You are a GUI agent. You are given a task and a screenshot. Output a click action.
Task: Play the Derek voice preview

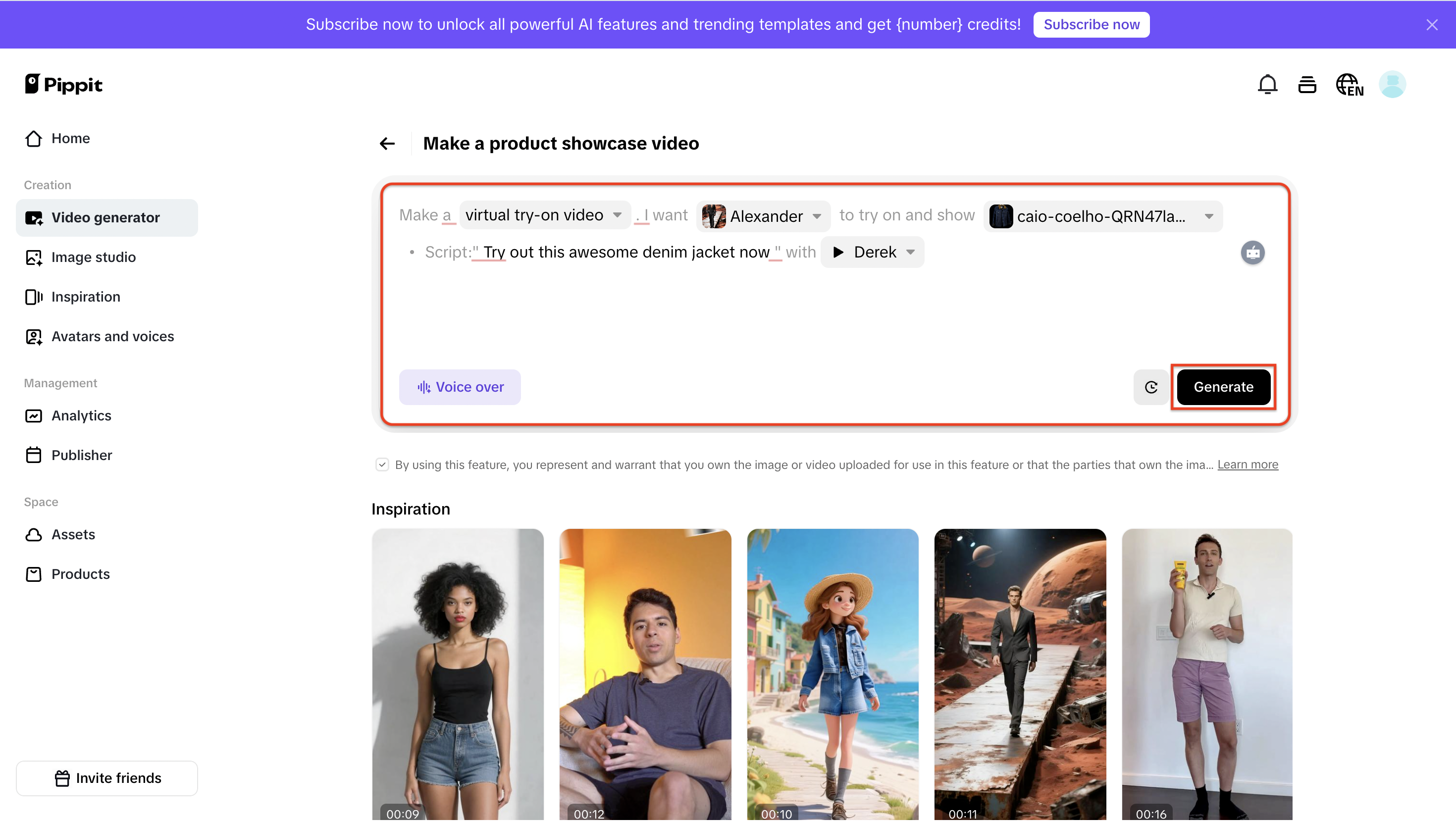(839, 253)
